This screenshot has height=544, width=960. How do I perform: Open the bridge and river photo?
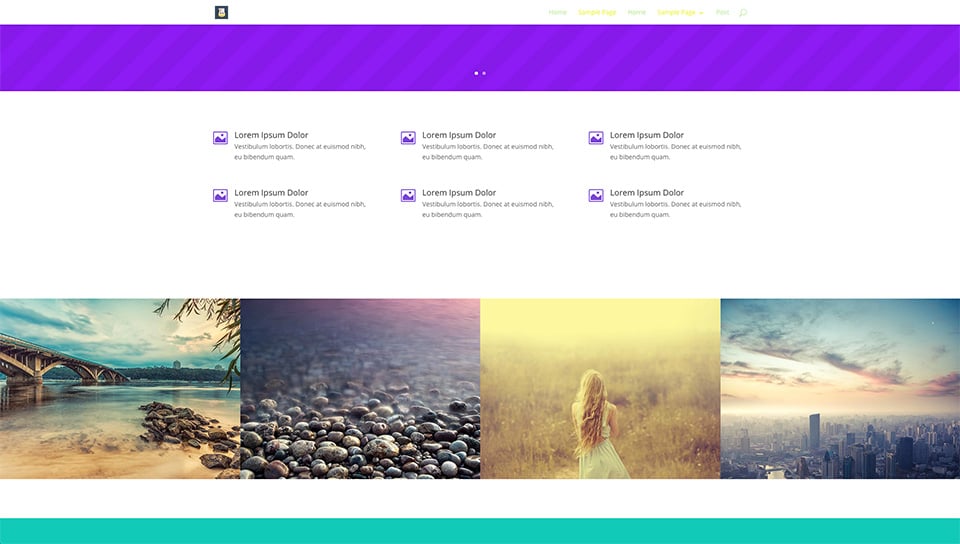120,388
